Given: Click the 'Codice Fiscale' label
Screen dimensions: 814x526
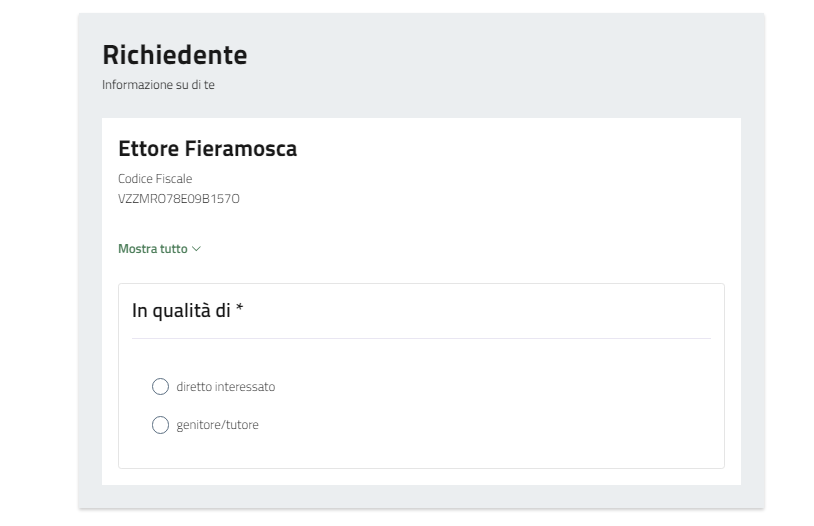Looking at the screenshot, I should [x=154, y=179].
